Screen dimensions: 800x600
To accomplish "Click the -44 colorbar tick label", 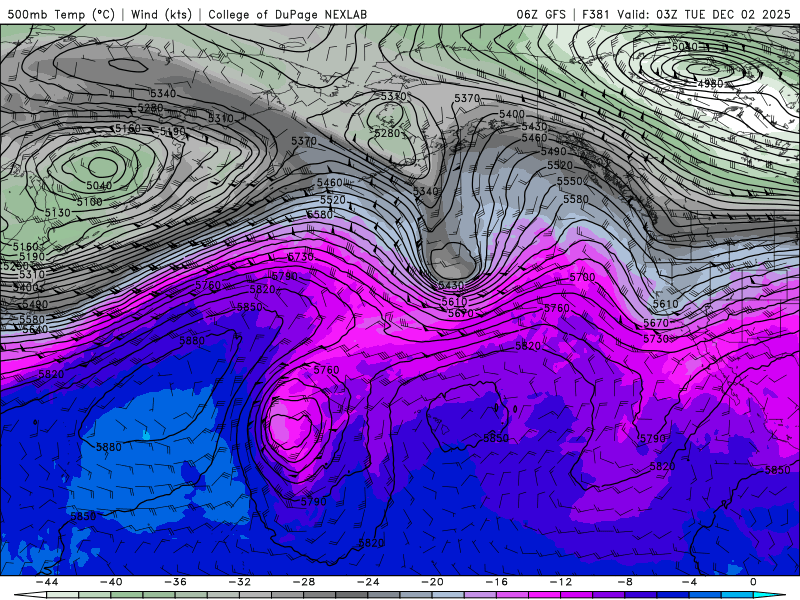I will tap(47, 582).
